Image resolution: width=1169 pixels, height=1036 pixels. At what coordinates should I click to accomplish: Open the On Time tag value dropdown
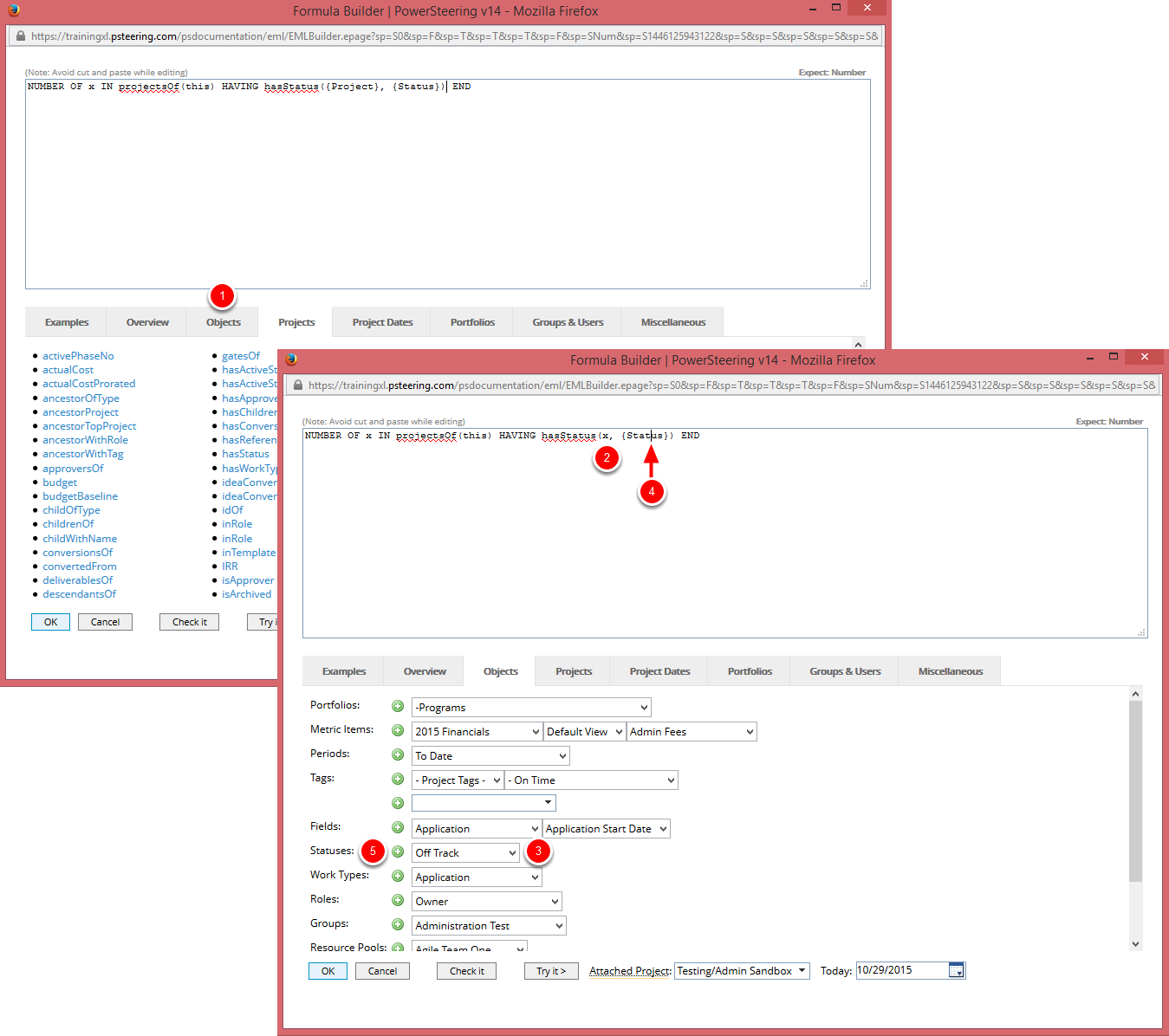pyautogui.click(x=591, y=780)
